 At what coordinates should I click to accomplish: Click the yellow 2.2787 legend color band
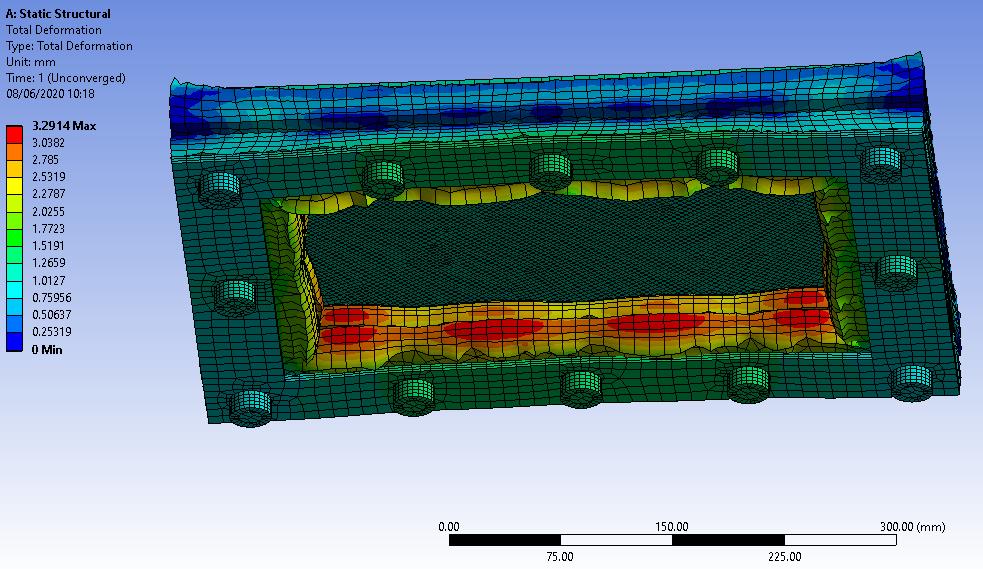14,186
